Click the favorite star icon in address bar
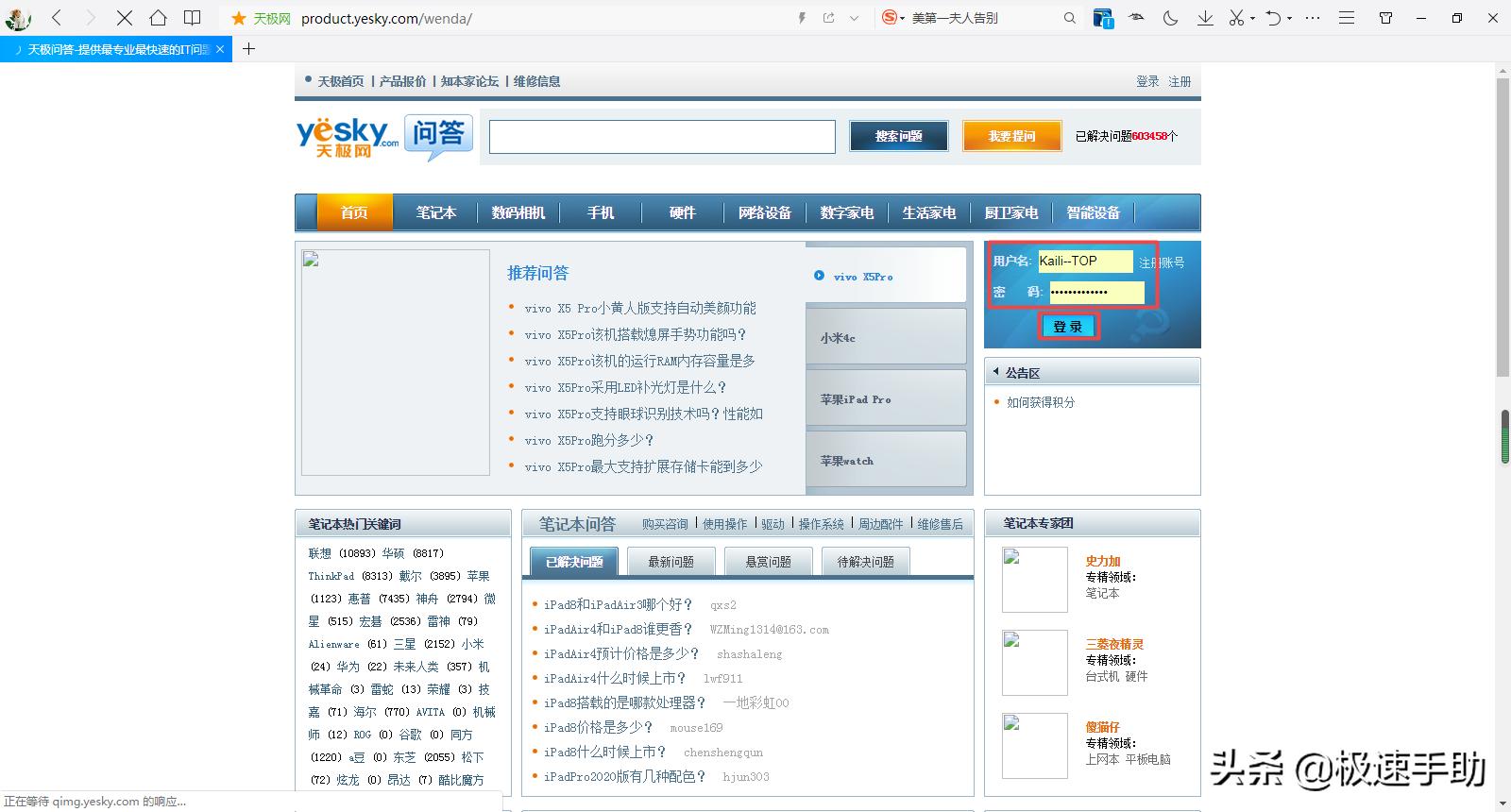The width and height of the screenshot is (1511, 812). point(239,18)
